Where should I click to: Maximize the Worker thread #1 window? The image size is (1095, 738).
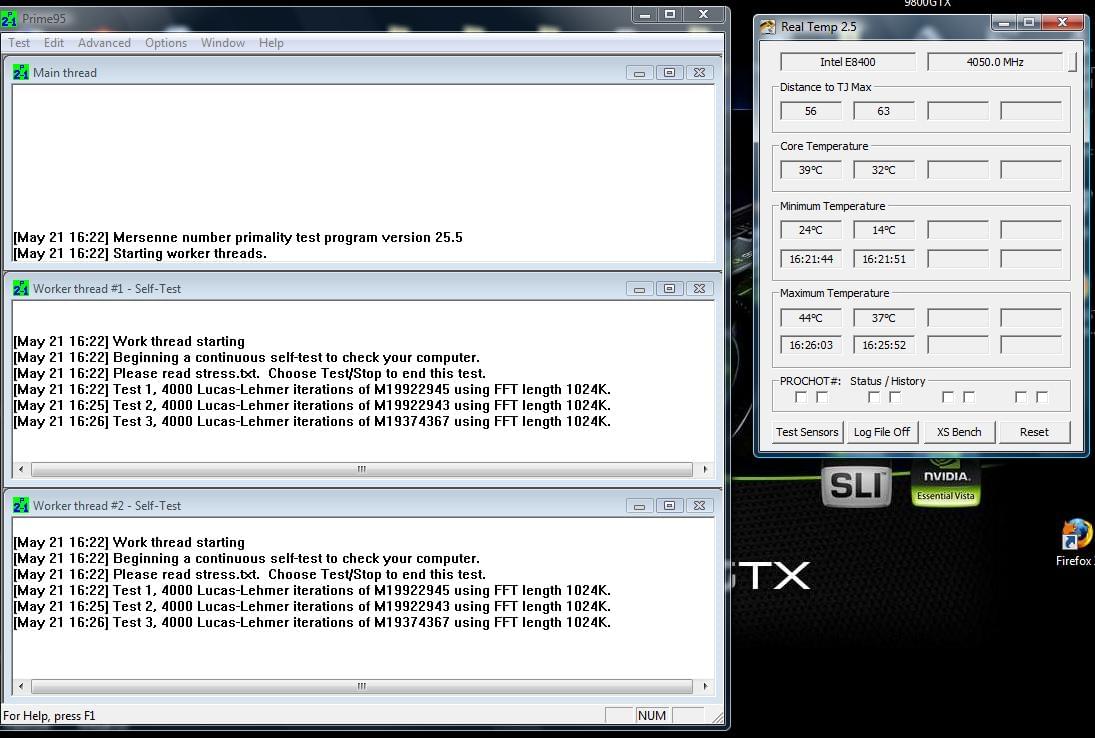669,288
